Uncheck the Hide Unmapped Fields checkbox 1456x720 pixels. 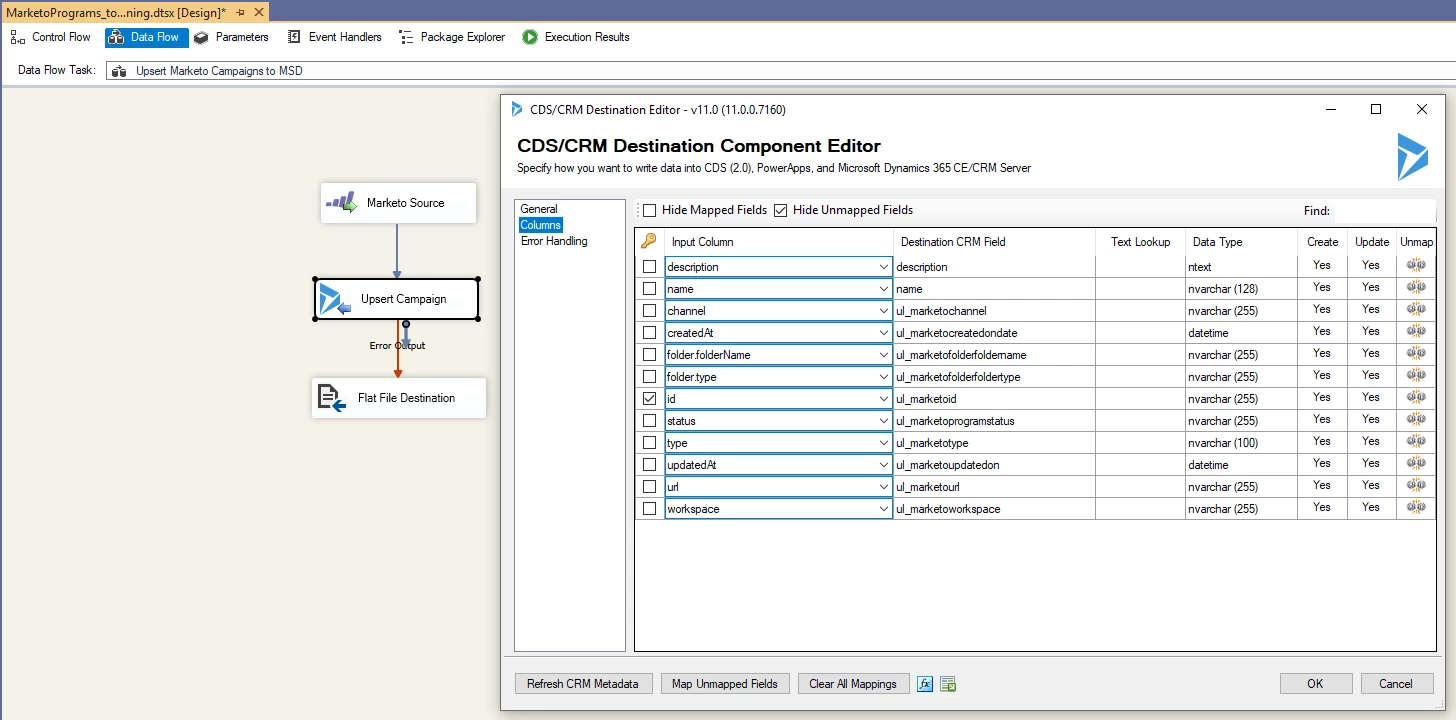pyautogui.click(x=781, y=210)
